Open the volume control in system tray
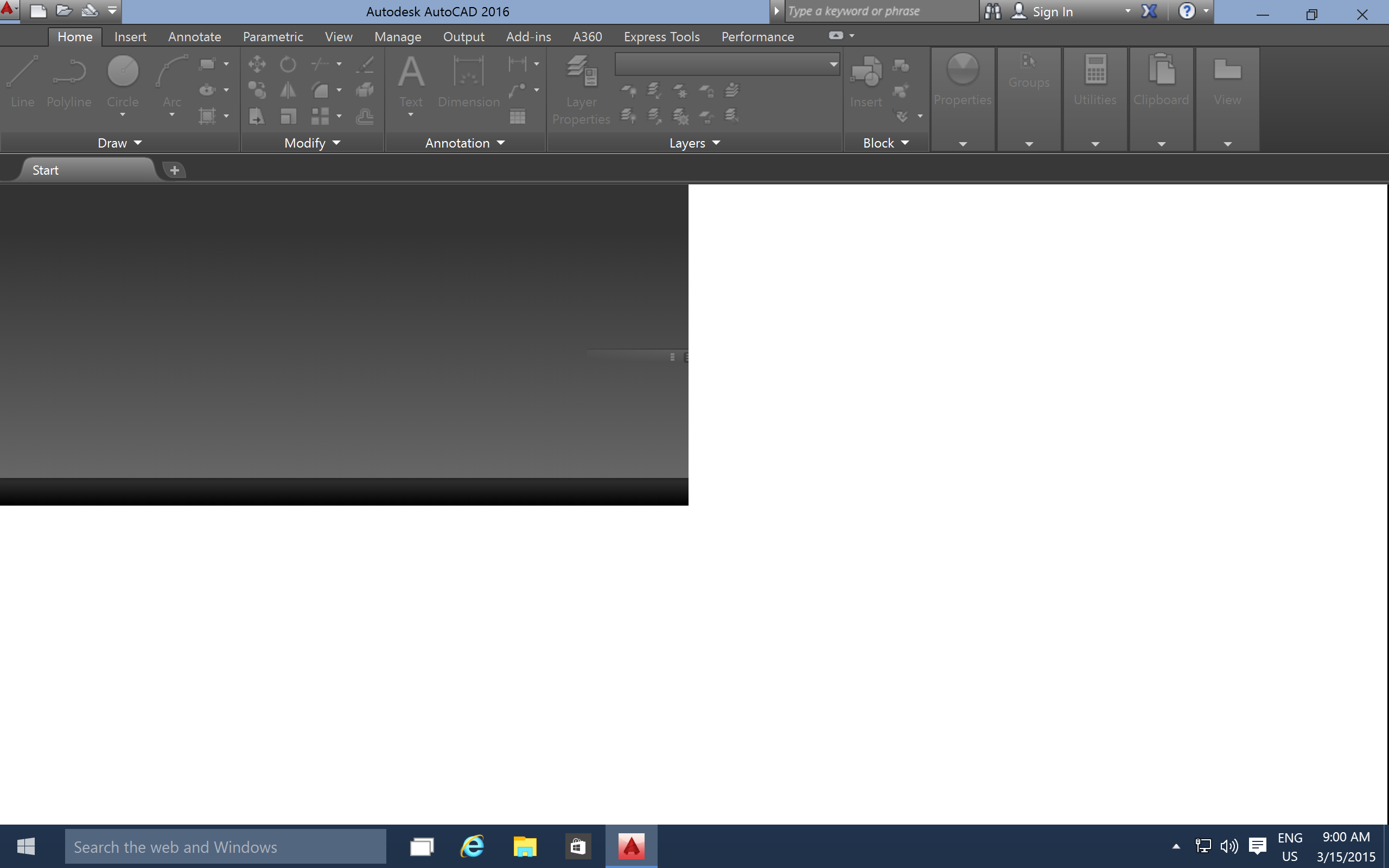This screenshot has height=868, width=1389. tap(1228, 846)
